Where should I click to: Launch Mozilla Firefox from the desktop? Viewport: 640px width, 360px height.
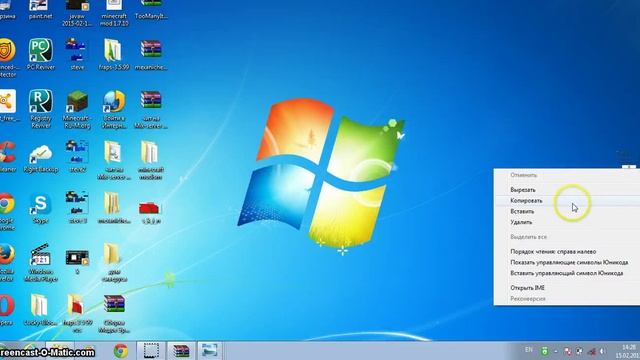7,262
